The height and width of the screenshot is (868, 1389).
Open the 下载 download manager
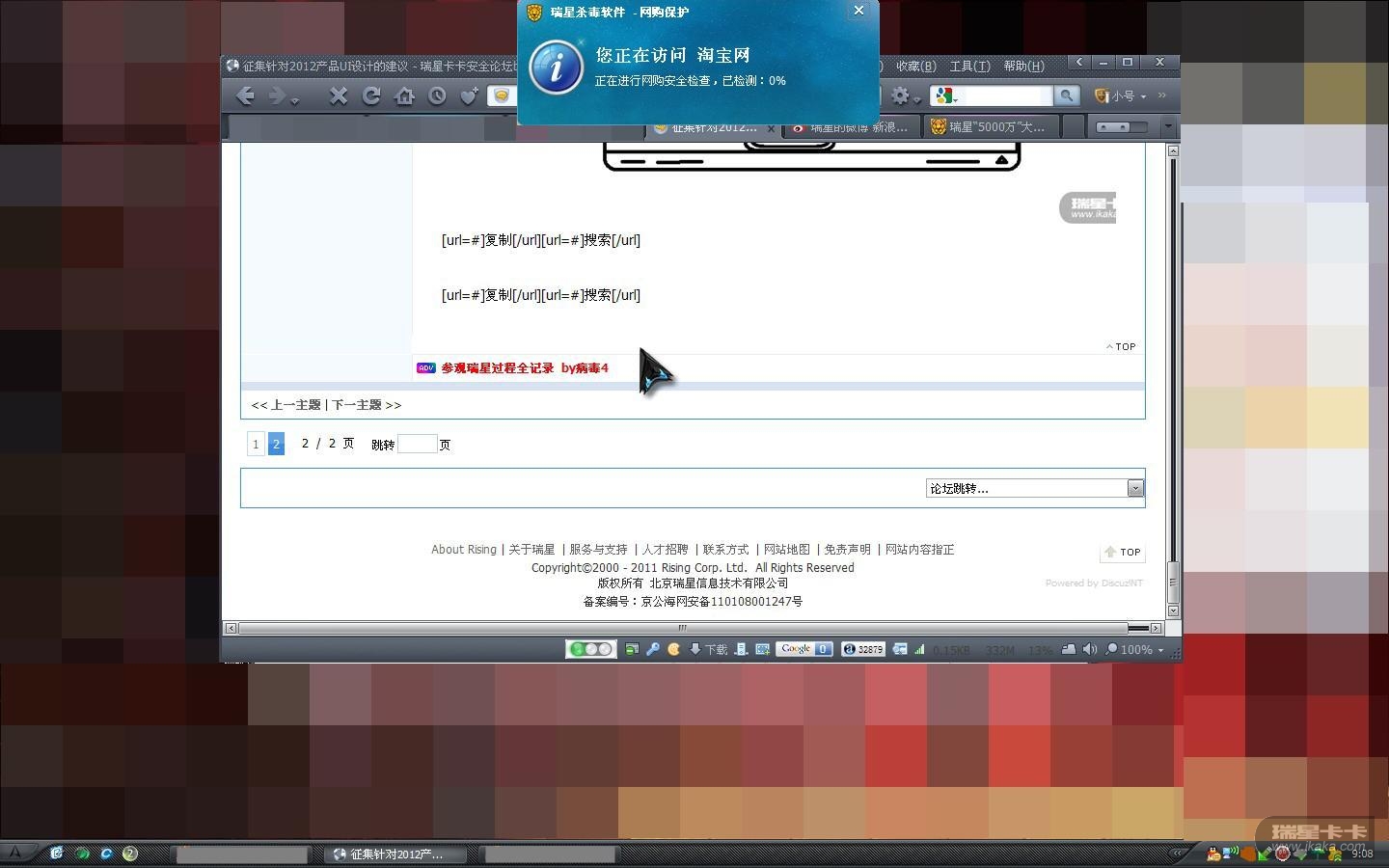(x=708, y=649)
